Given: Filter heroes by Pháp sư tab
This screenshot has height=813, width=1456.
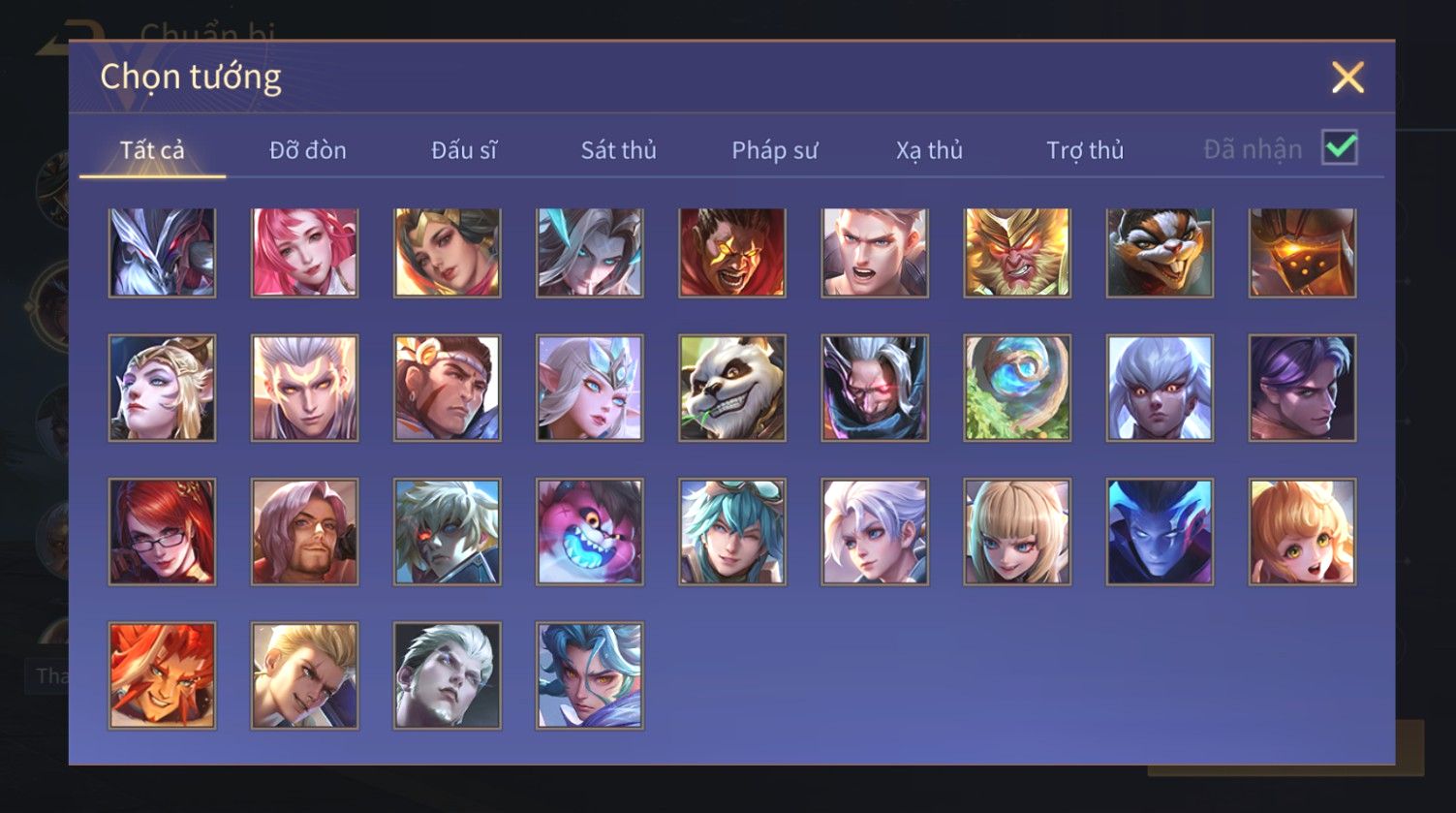Looking at the screenshot, I should click(774, 150).
